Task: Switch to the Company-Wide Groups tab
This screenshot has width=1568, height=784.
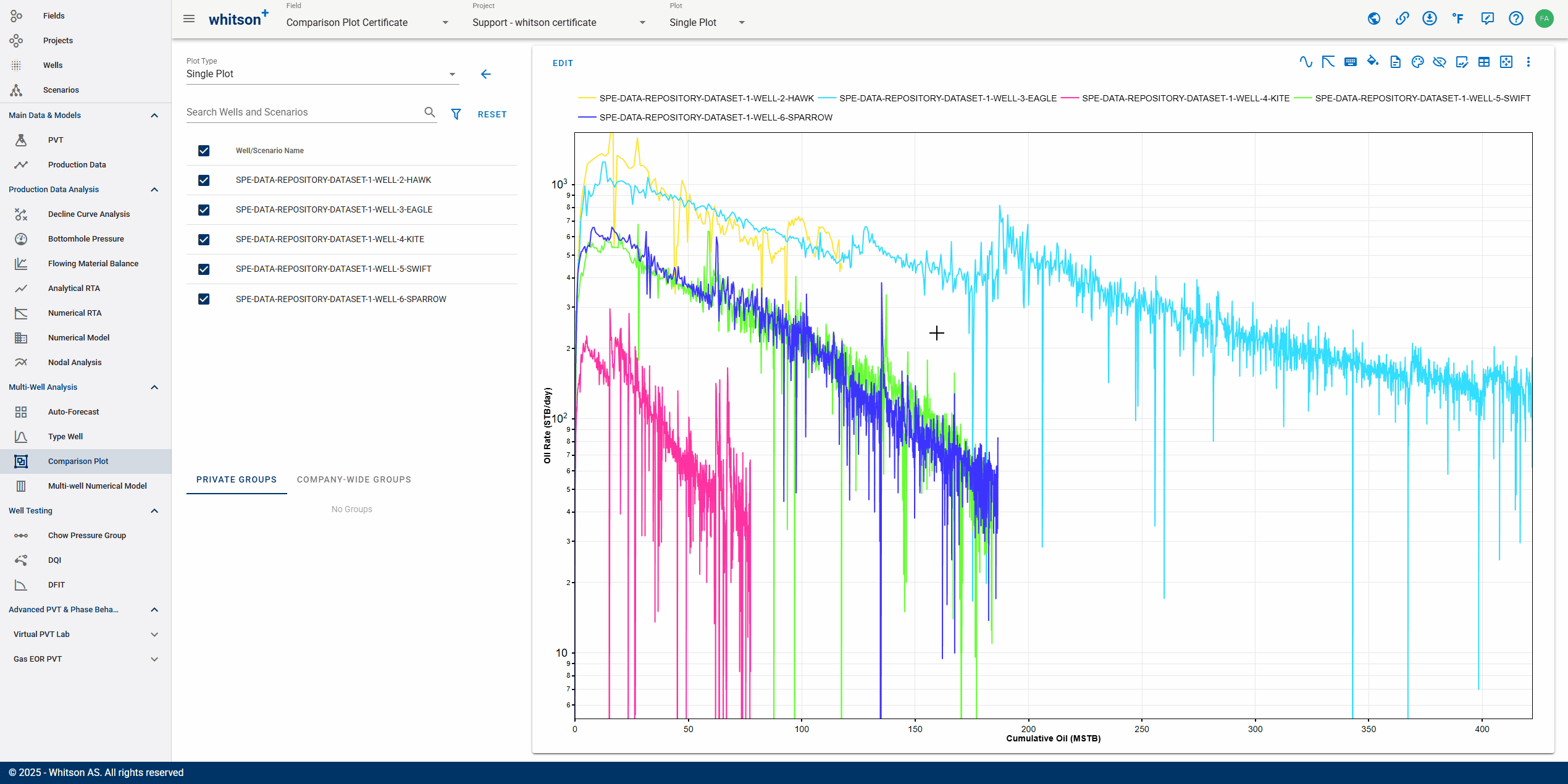Action: pyautogui.click(x=354, y=480)
